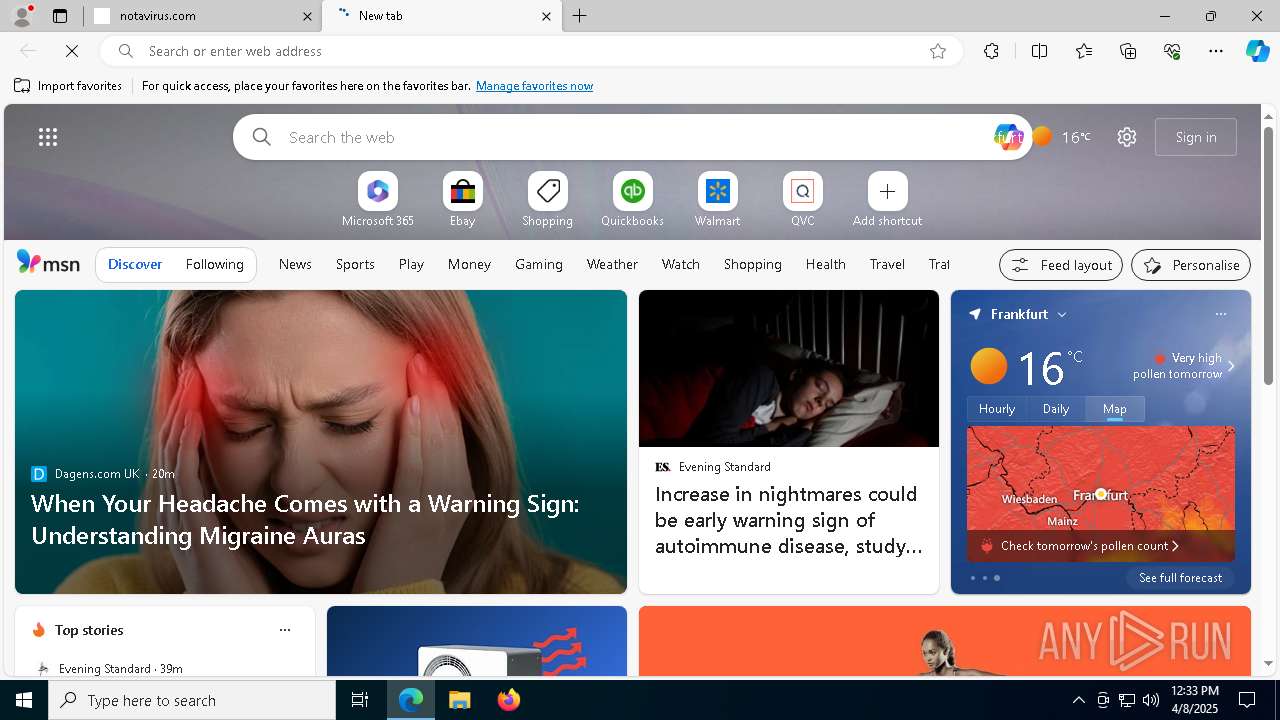Open sleeping woman article thumbnail
Screen dimensions: 1280x720
click(x=789, y=368)
